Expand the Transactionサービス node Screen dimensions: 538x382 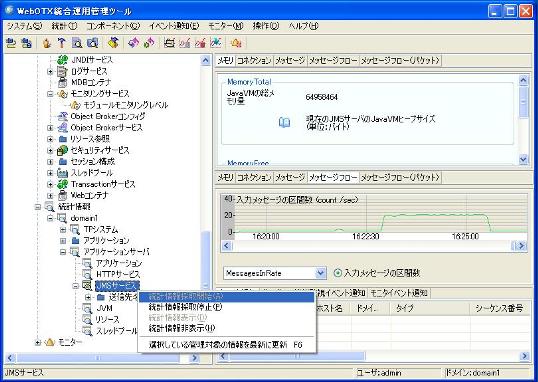(x=50, y=184)
